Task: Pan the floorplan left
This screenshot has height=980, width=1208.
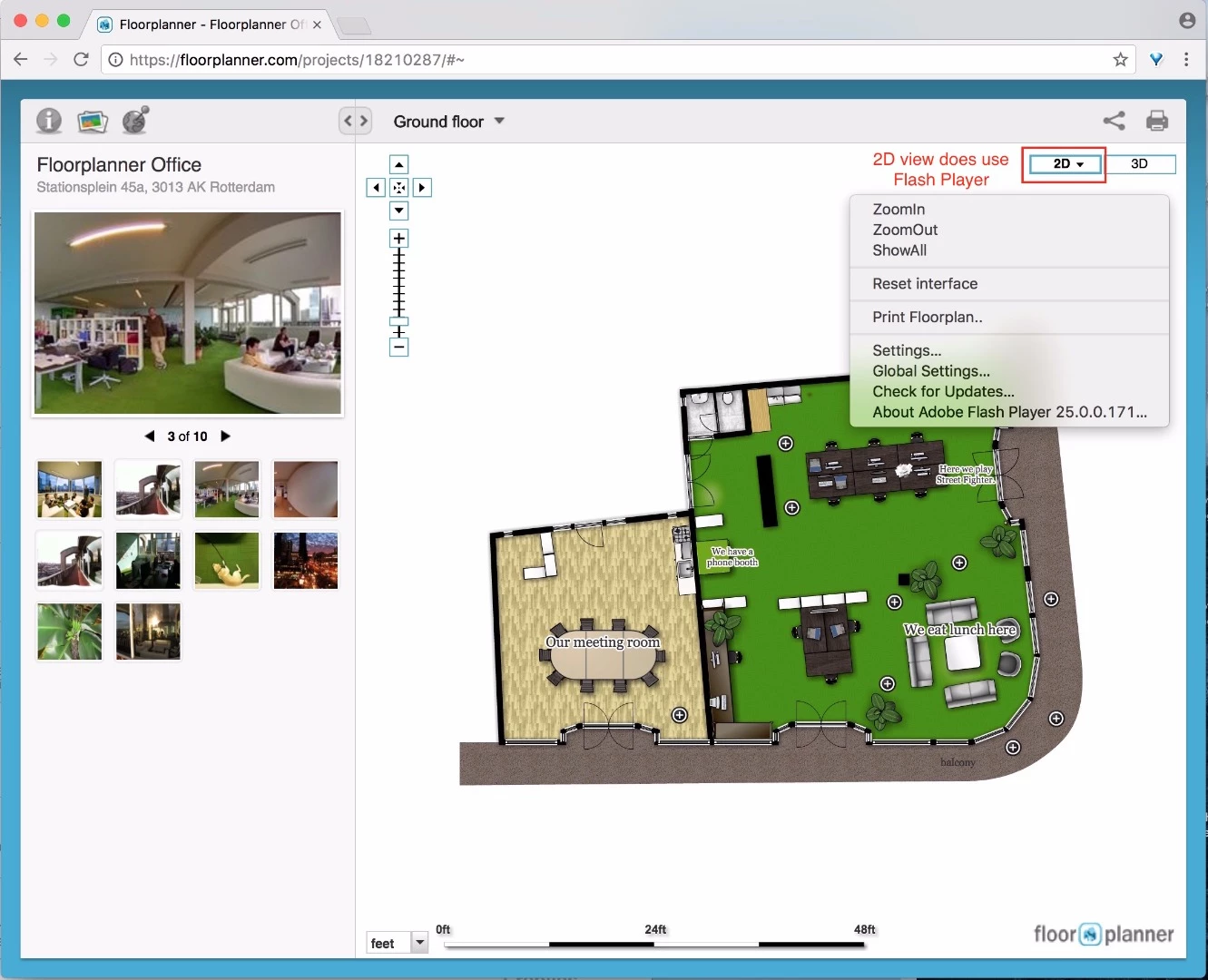Action: click(376, 188)
